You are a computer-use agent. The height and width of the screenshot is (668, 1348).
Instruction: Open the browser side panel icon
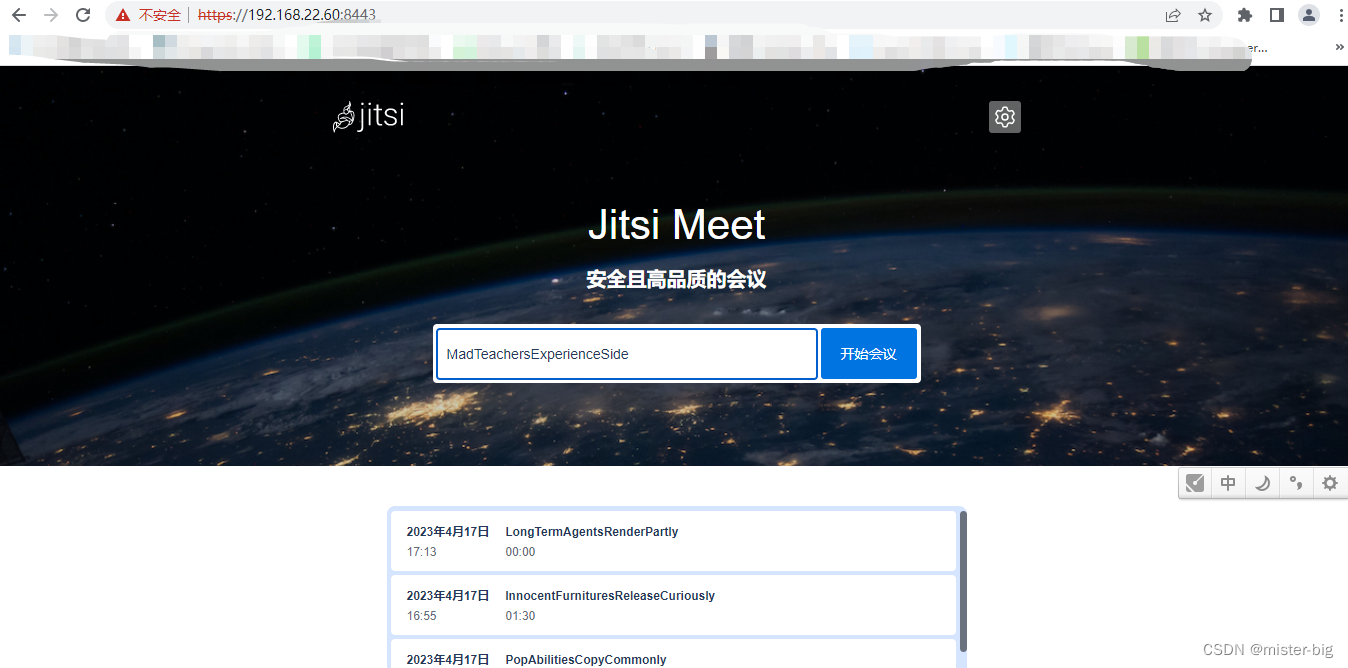(1276, 15)
